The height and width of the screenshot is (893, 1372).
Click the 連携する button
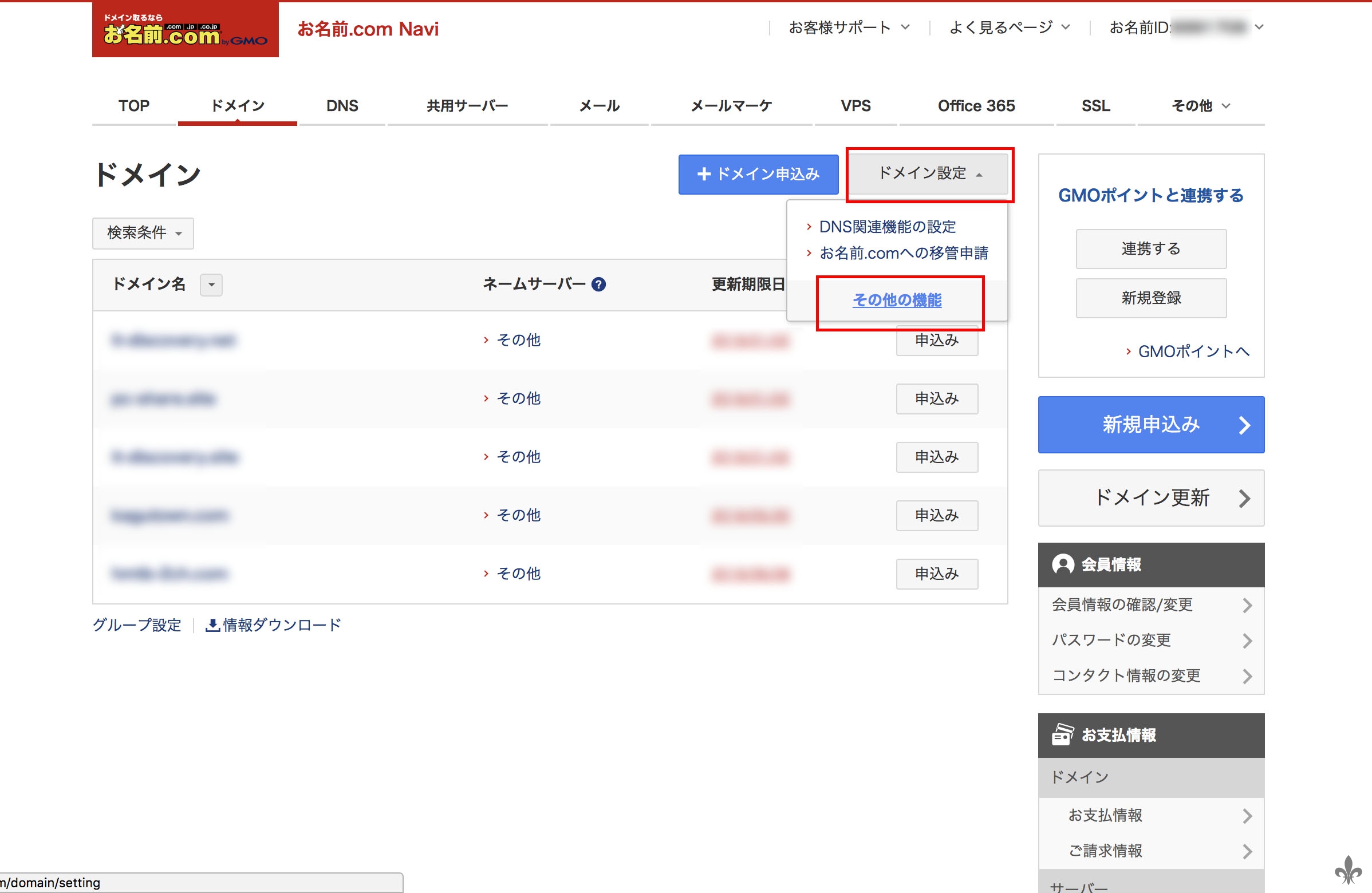point(1150,249)
